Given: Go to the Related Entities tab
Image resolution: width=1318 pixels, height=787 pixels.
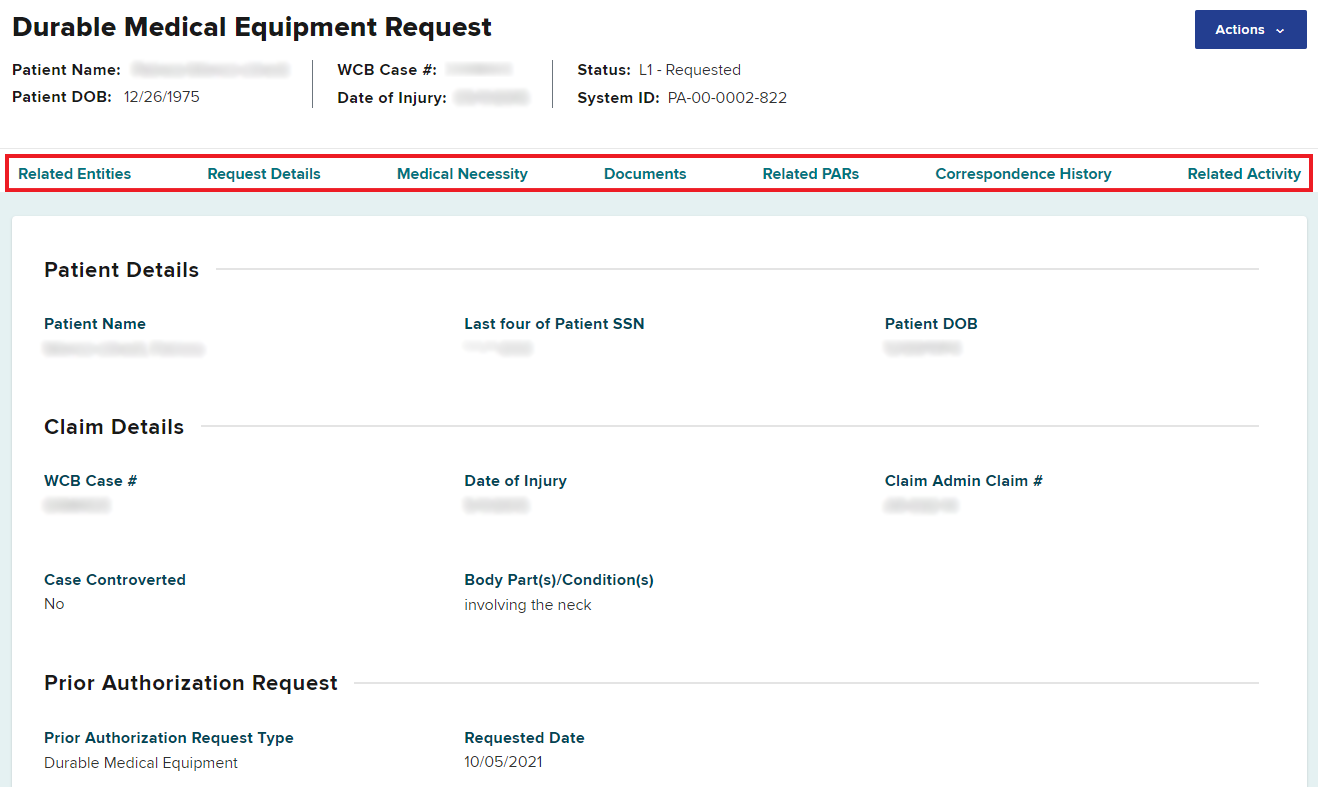Looking at the screenshot, I should pos(75,174).
